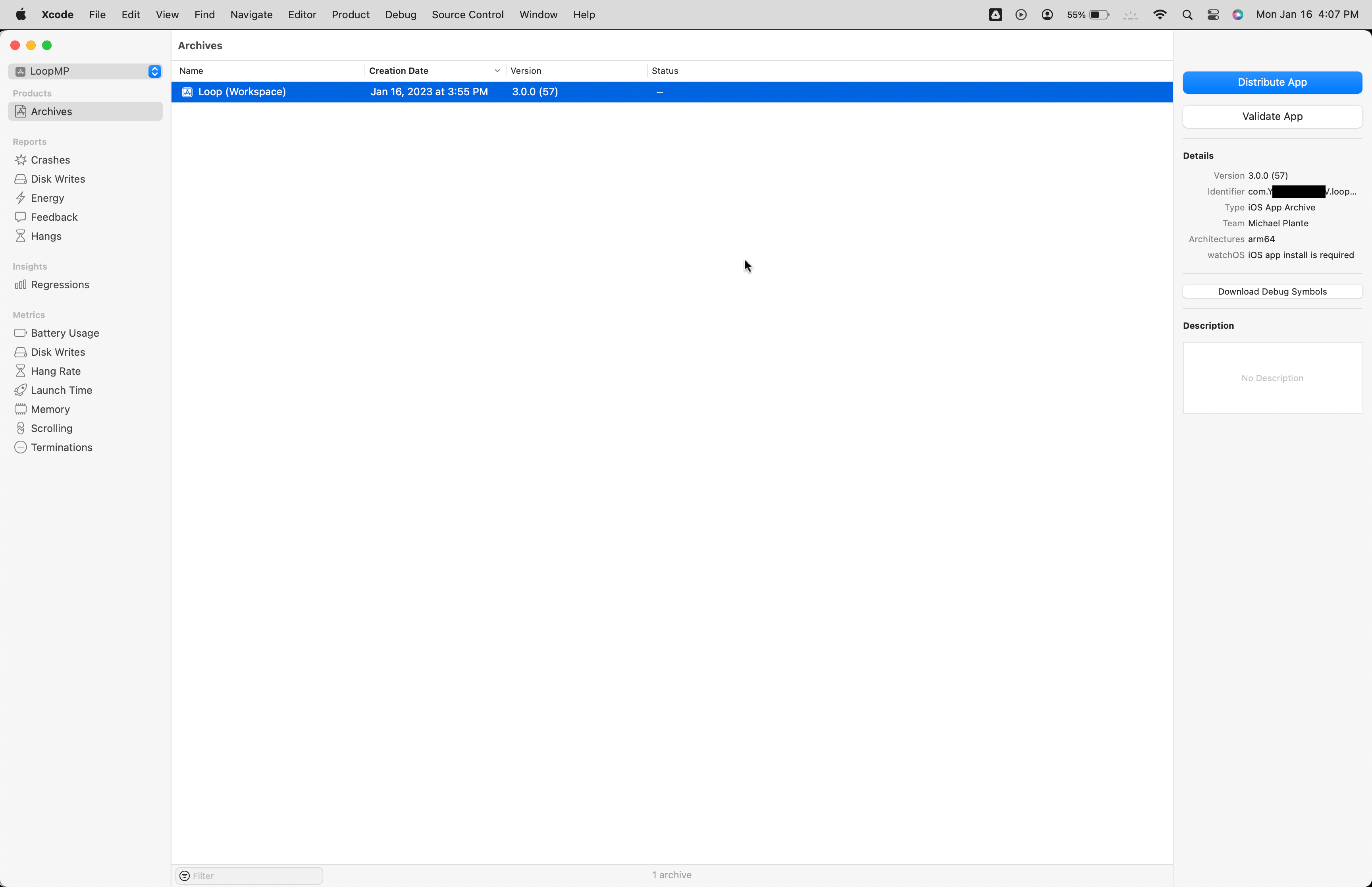Image resolution: width=1372 pixels, height=887 pixels.
Task: Open Memory metrics
Action: coord(85,409)
